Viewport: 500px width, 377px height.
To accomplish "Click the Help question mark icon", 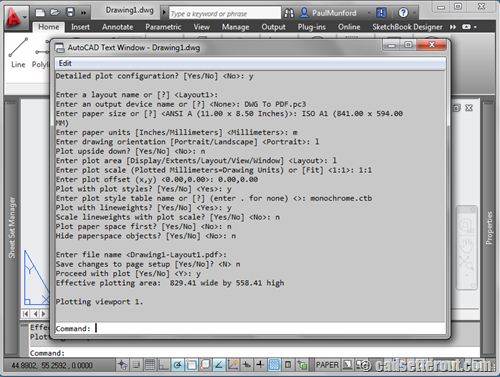I will tap(403, 13).
